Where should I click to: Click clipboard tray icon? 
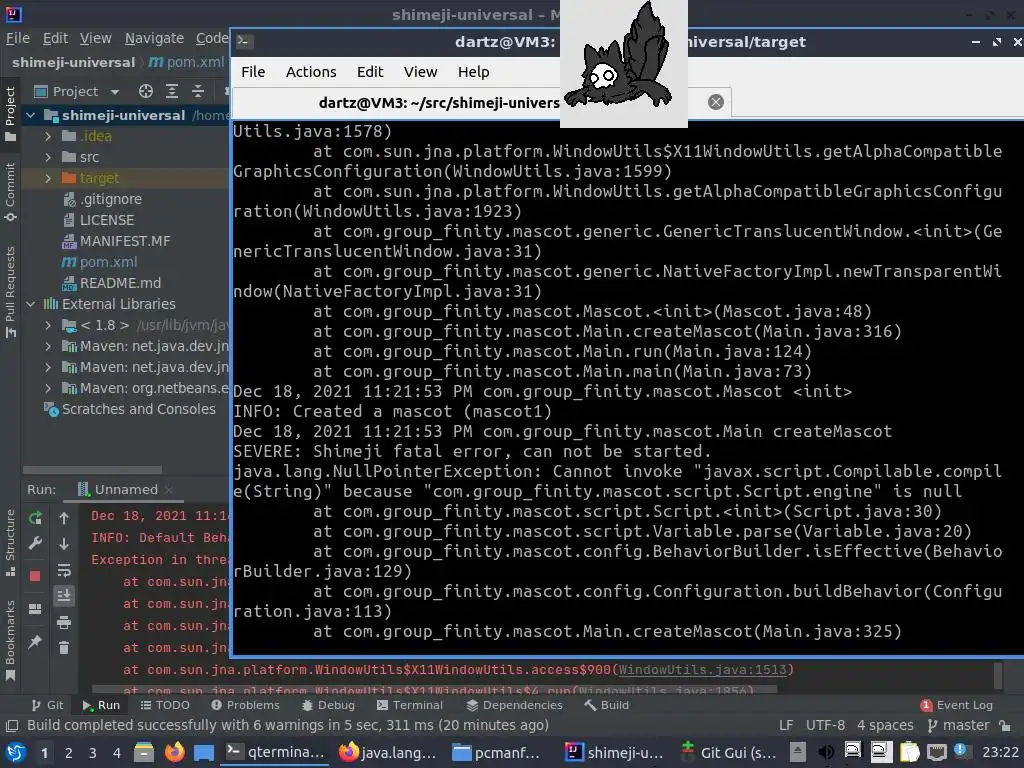[909, 752]
